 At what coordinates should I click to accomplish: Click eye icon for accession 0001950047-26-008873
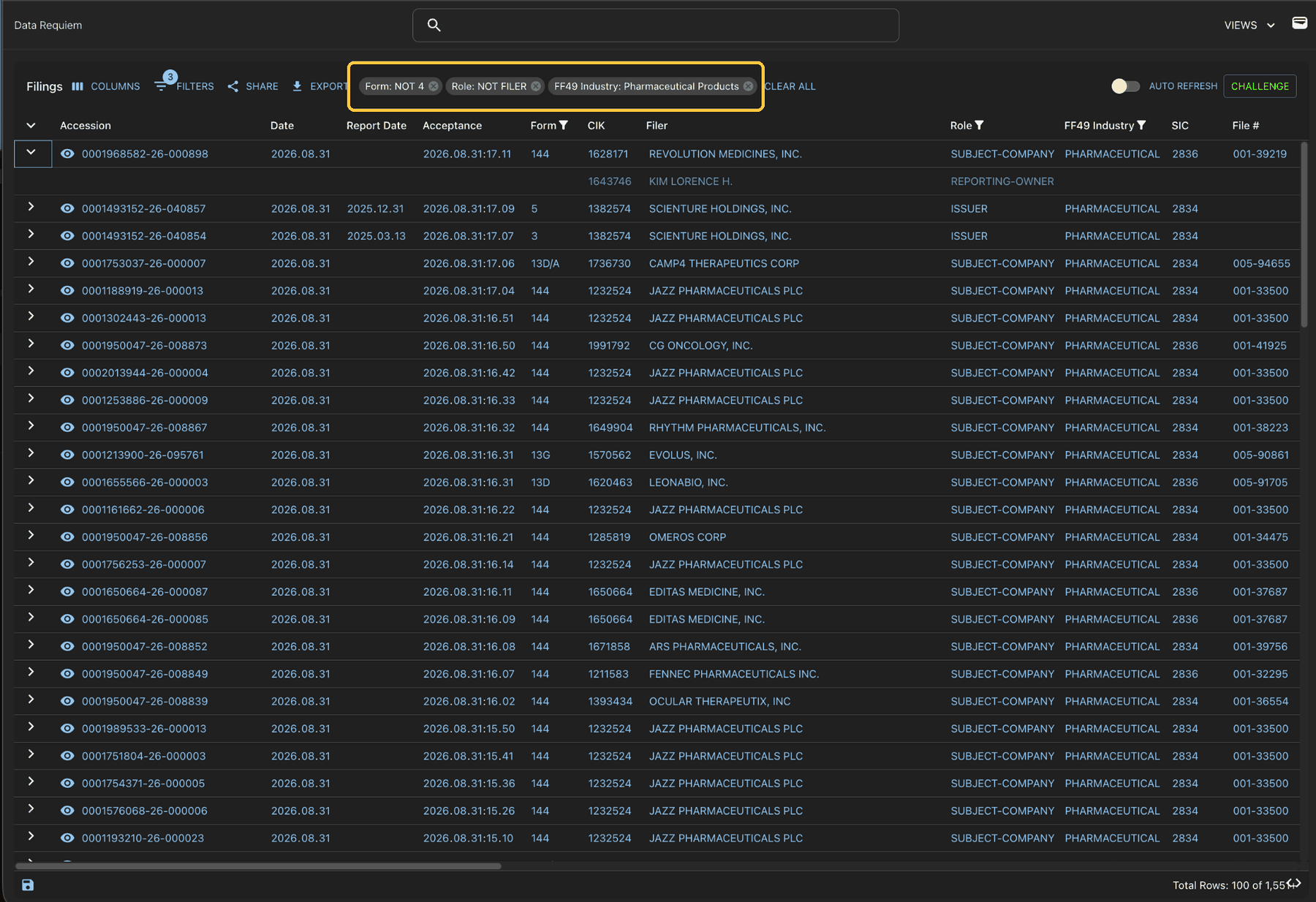pos(67,346)
